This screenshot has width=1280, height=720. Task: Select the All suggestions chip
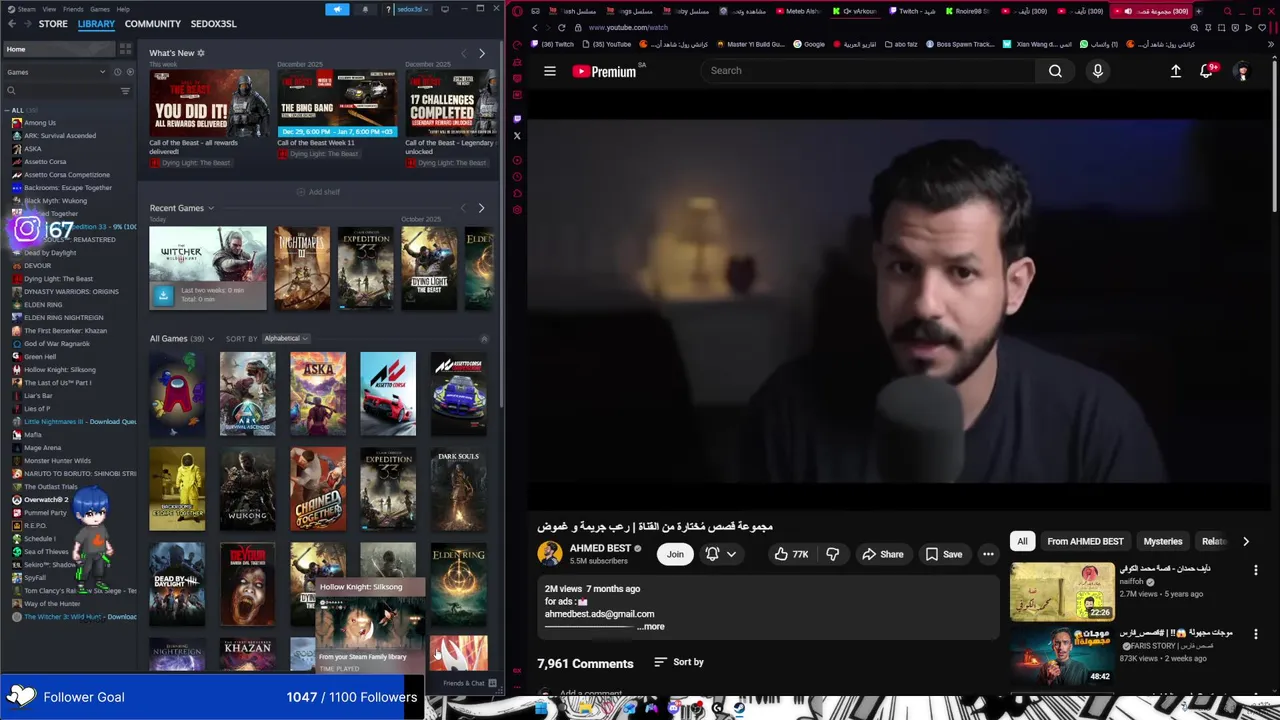pos(1022,541)
